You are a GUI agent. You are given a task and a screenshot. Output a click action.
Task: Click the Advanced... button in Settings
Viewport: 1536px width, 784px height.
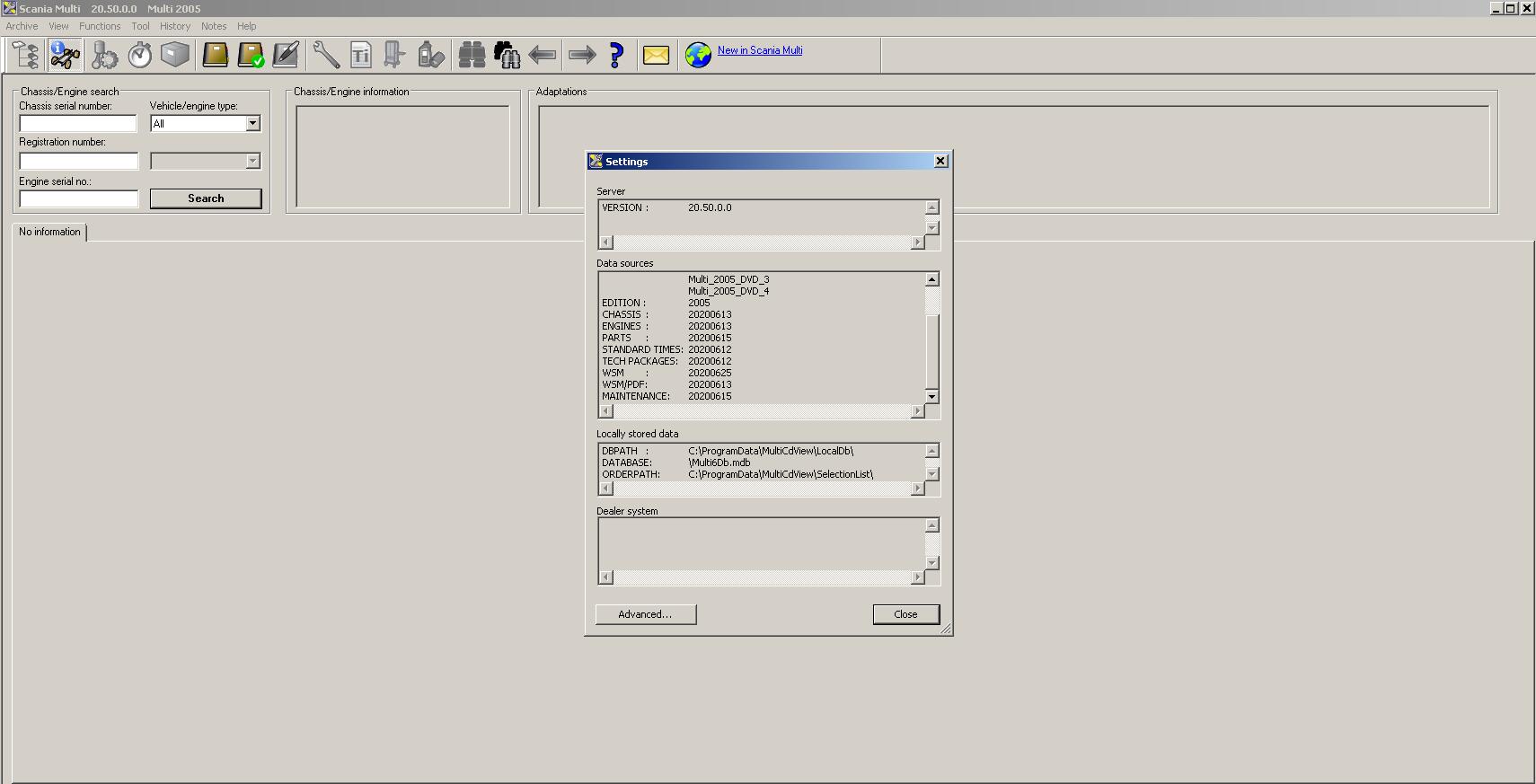point(646,614)
